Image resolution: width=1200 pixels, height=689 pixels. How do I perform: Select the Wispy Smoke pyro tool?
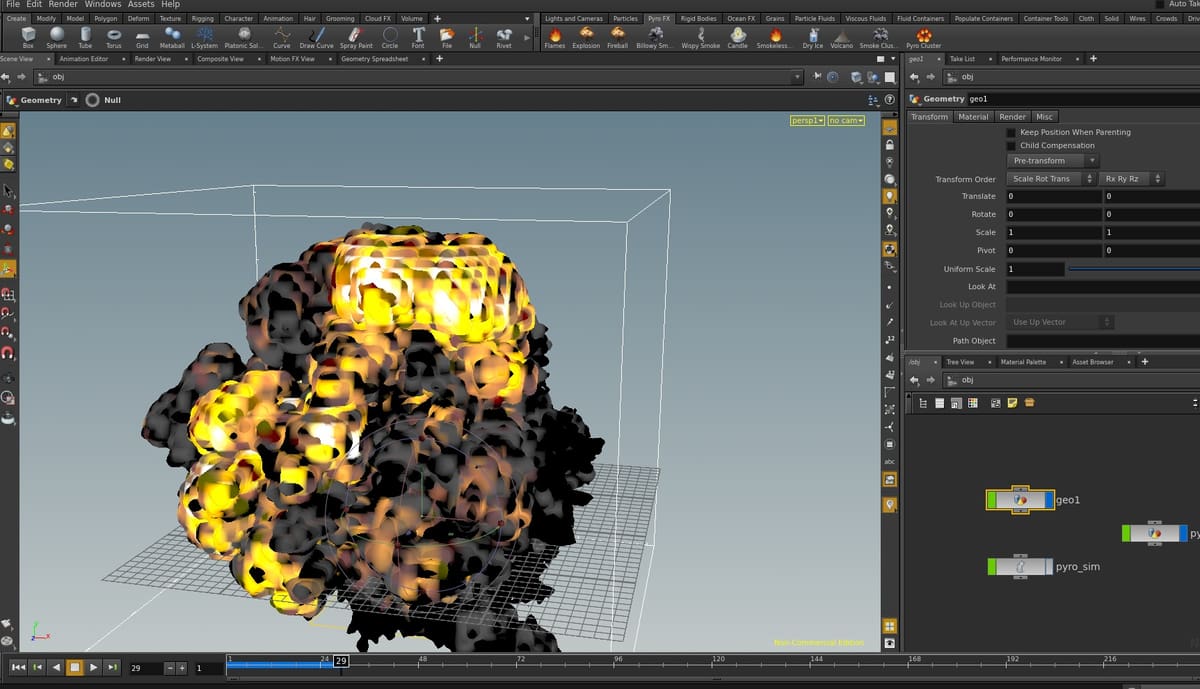coord(701,38)
